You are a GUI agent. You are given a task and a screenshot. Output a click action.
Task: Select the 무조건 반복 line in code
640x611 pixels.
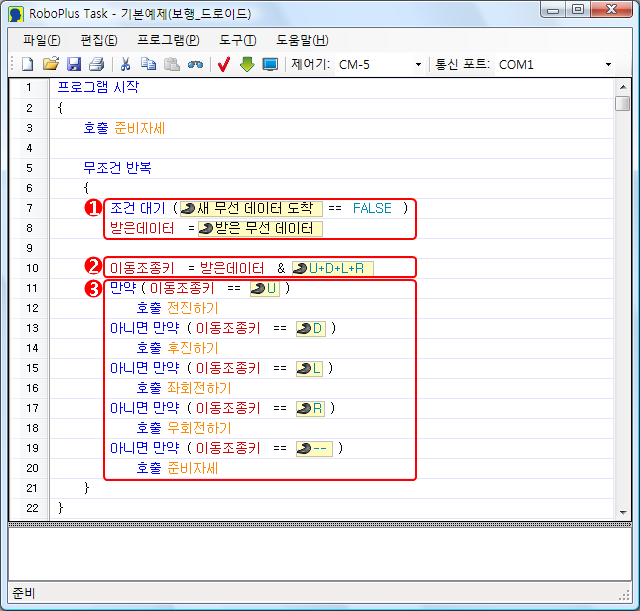tap(117, 167)
